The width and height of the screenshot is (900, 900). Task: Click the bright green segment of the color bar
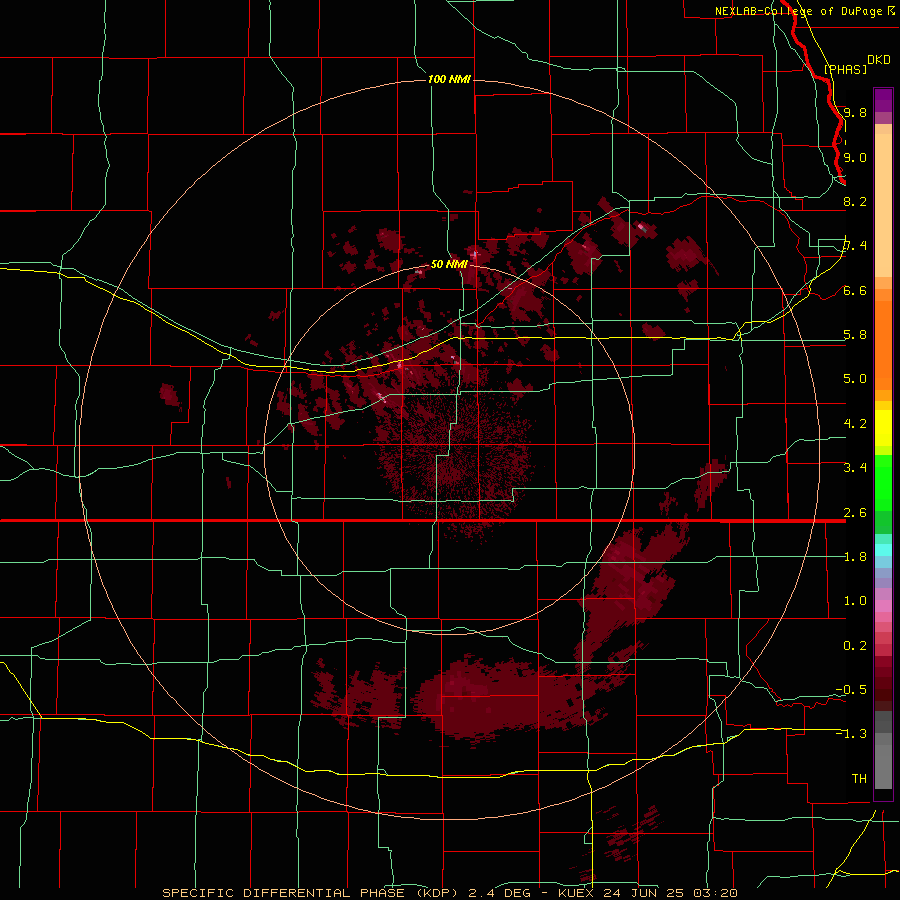pos(883,485)
